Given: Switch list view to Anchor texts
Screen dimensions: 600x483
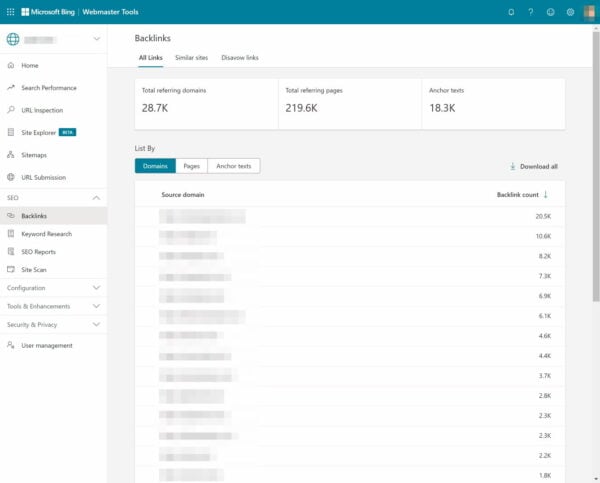Looking at the screenshot, I should [233, 166].
